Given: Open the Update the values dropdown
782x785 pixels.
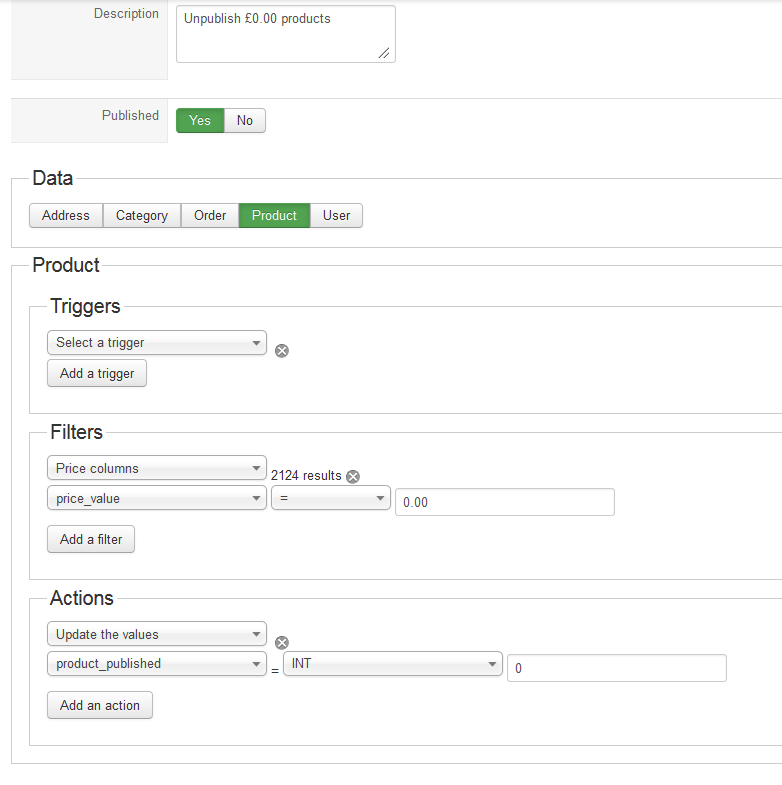Looking at the screenshot, I should coord(157,634).
